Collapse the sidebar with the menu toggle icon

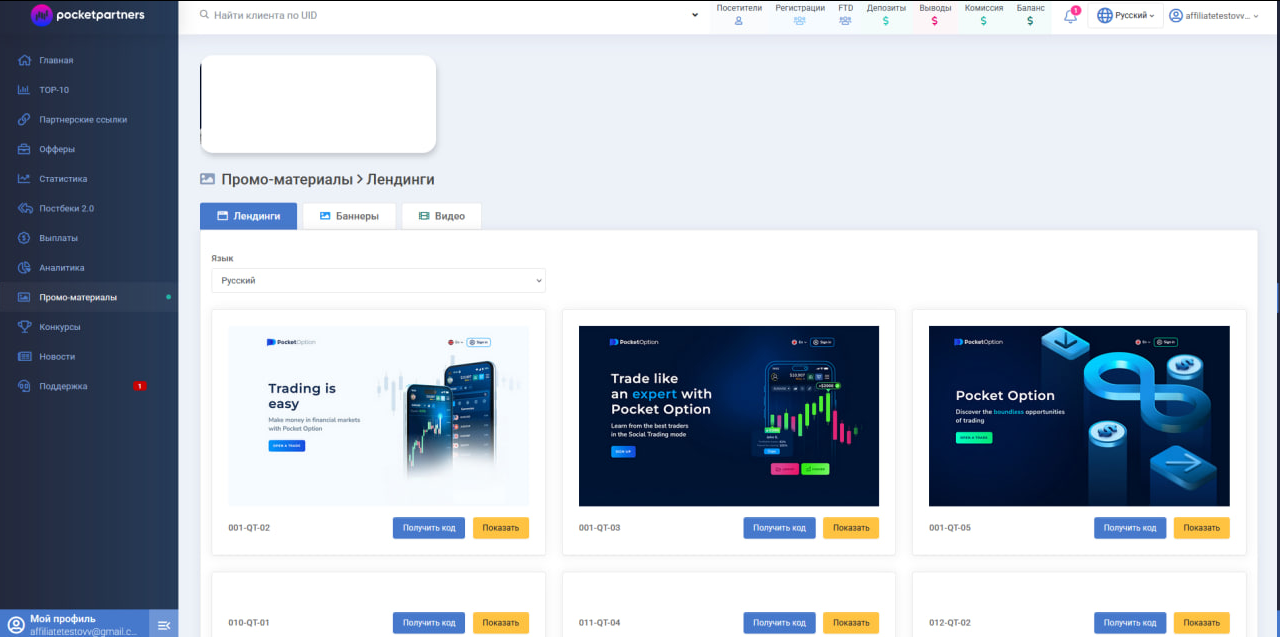pos(165,625)
